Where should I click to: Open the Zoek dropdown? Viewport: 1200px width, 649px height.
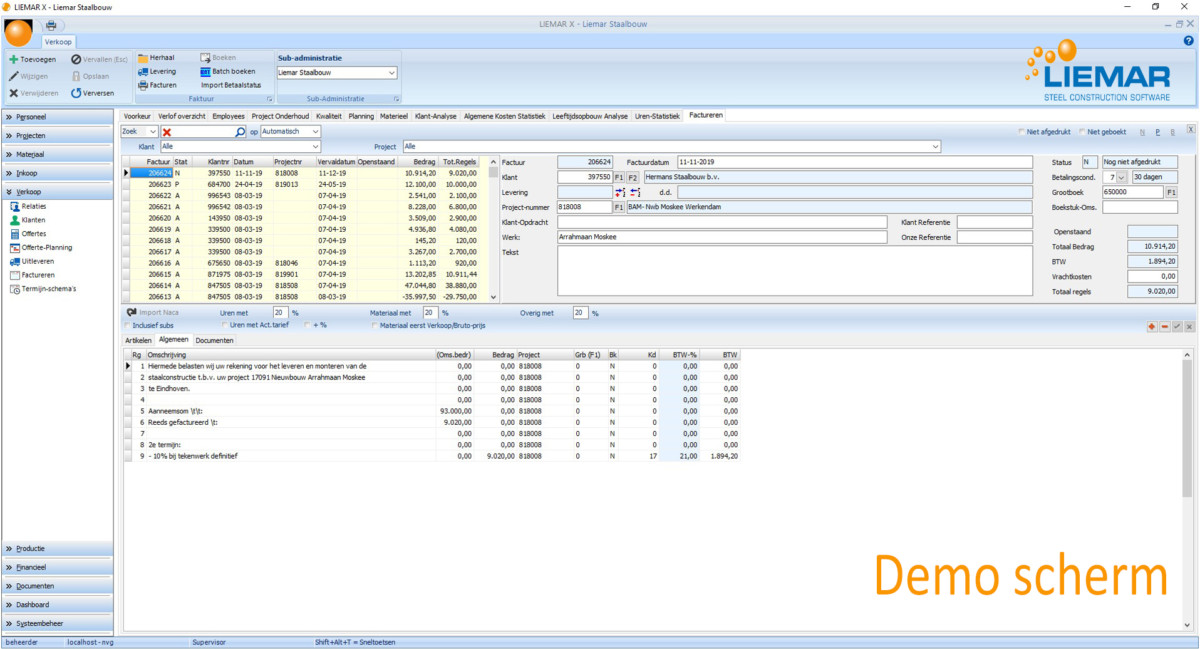pos(152,131)
